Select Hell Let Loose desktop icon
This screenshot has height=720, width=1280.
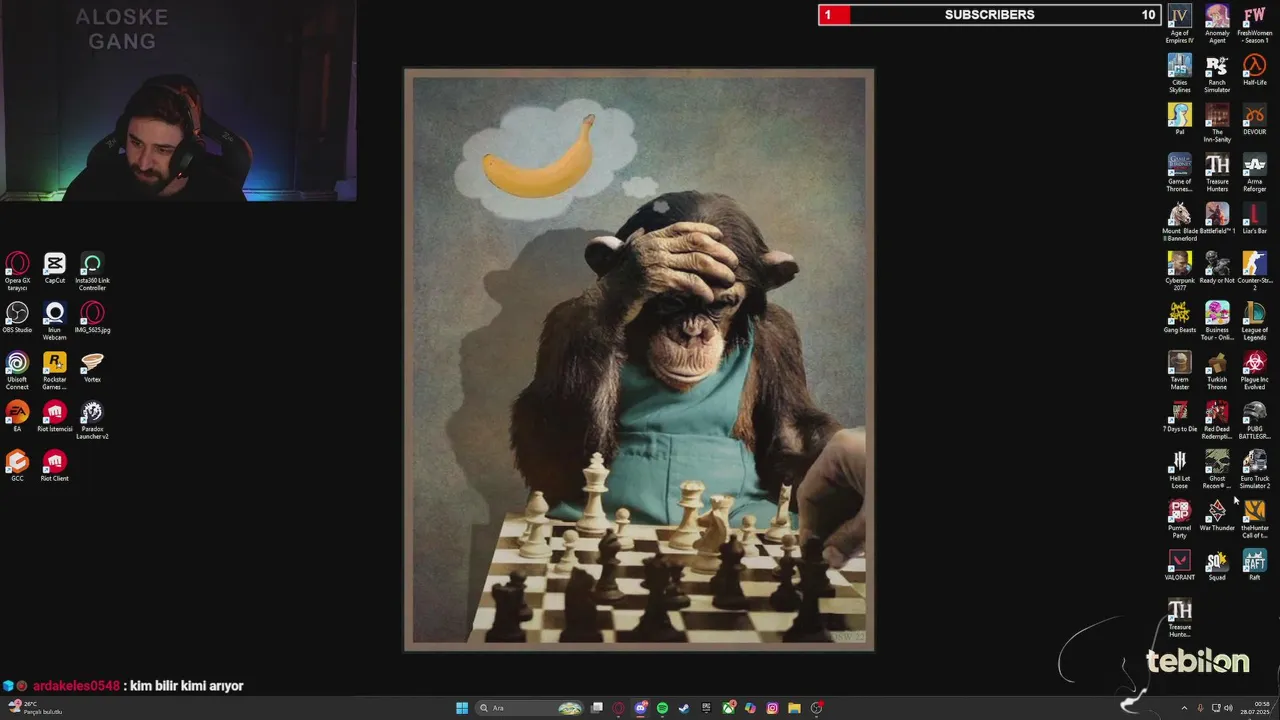[1180, 469]
